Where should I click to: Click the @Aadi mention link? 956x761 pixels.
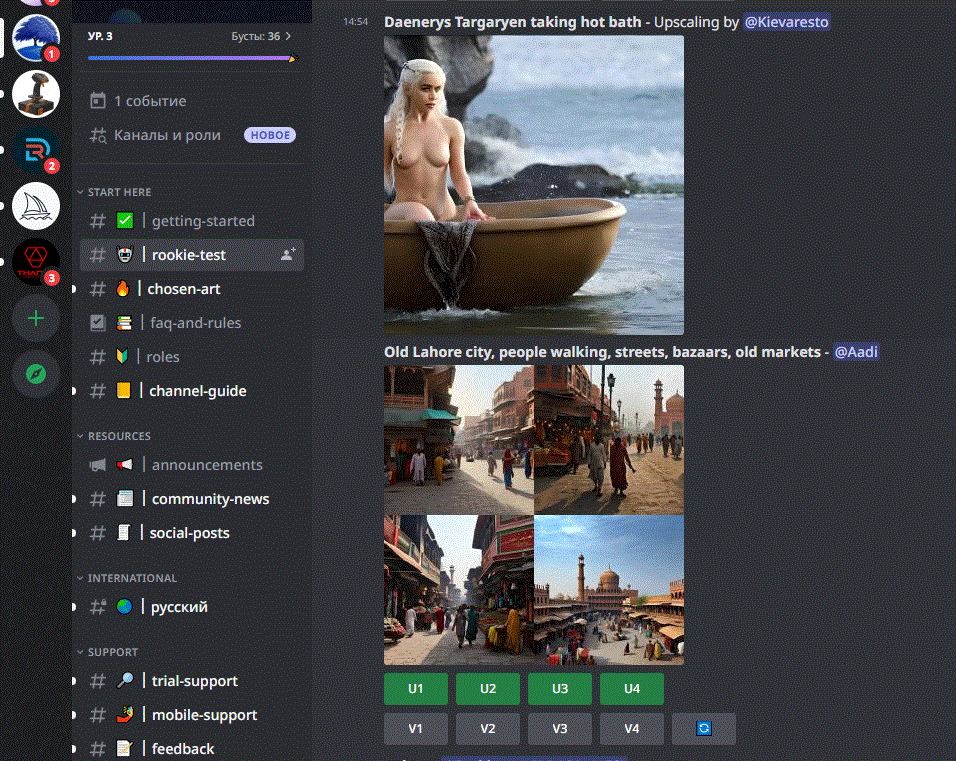(856, 351)
